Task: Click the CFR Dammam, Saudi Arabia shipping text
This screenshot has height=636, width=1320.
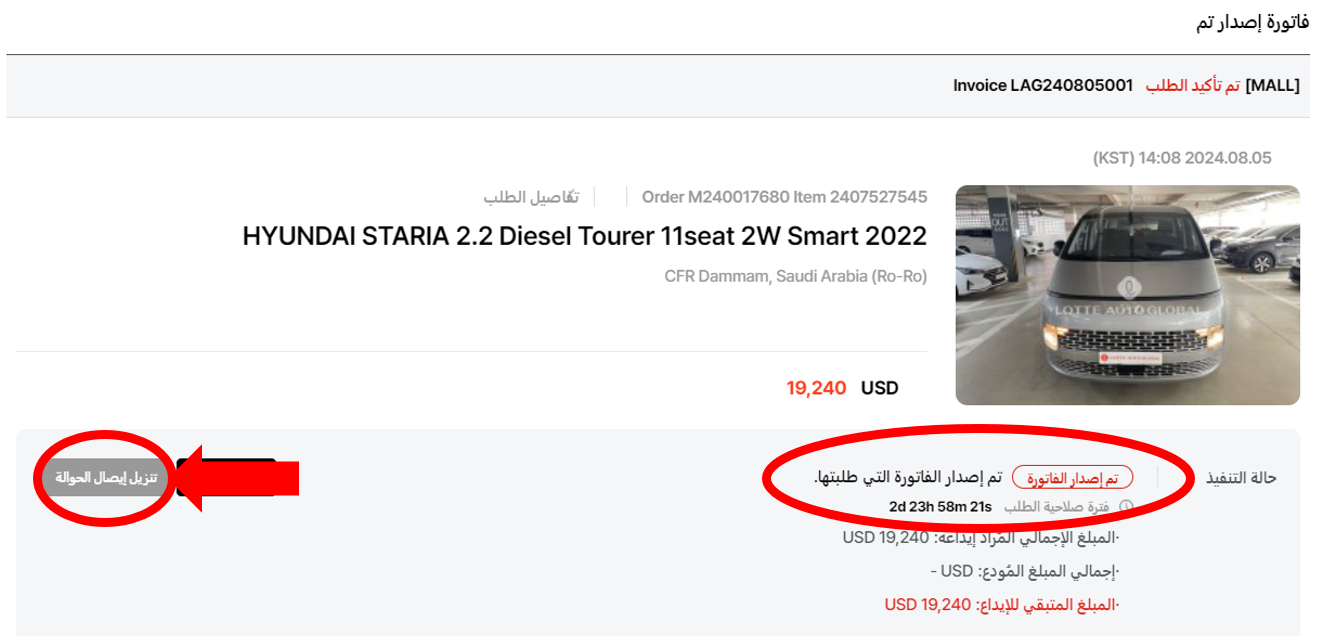Action: [795, 276]
